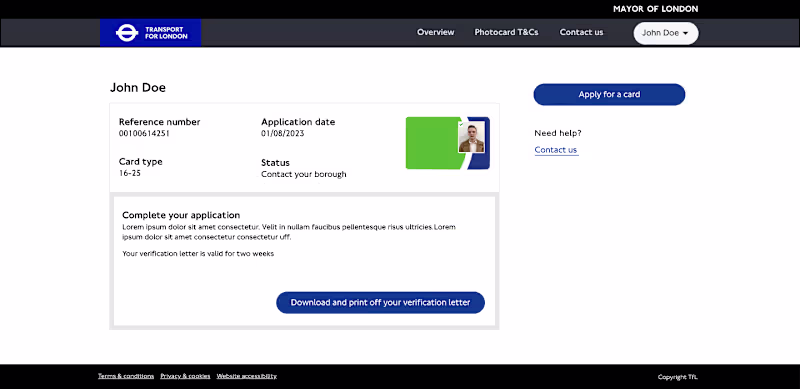Click the Apply for a card button
Image resolution: width=800 pixels, height=389 pixels.
[609, 94]
